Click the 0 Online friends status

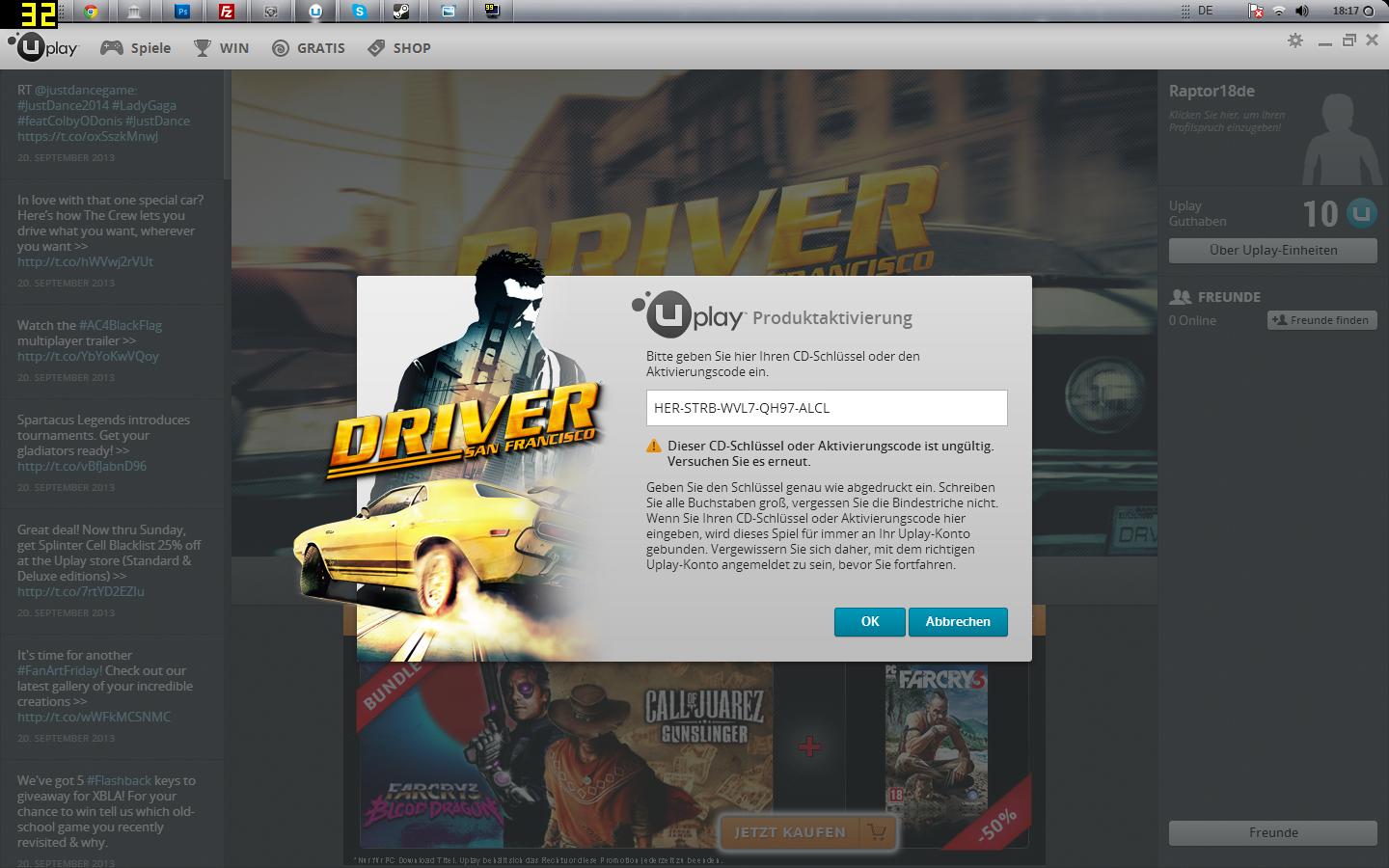pos(1192,320)
